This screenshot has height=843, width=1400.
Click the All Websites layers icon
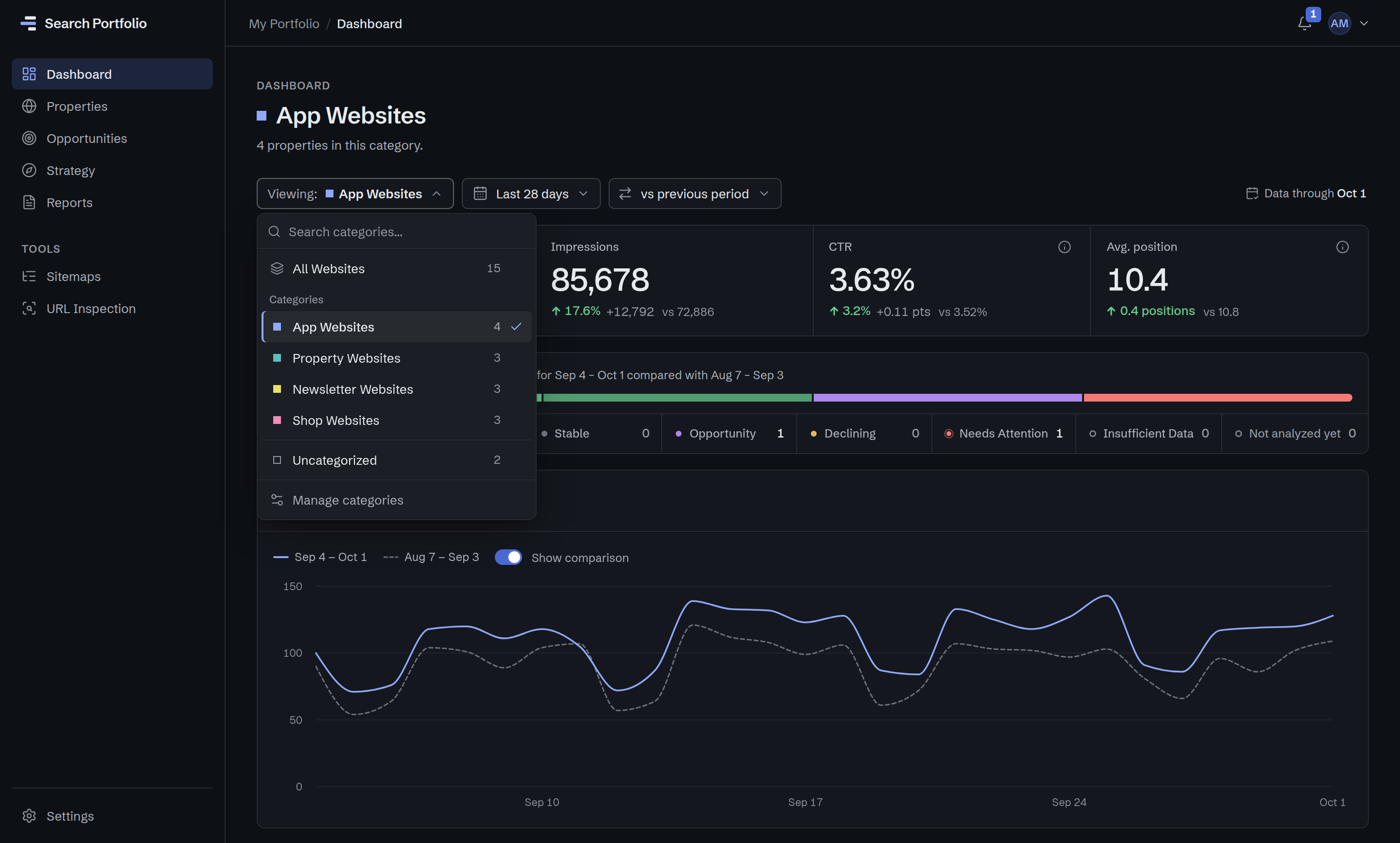click(x=277, y=268)
